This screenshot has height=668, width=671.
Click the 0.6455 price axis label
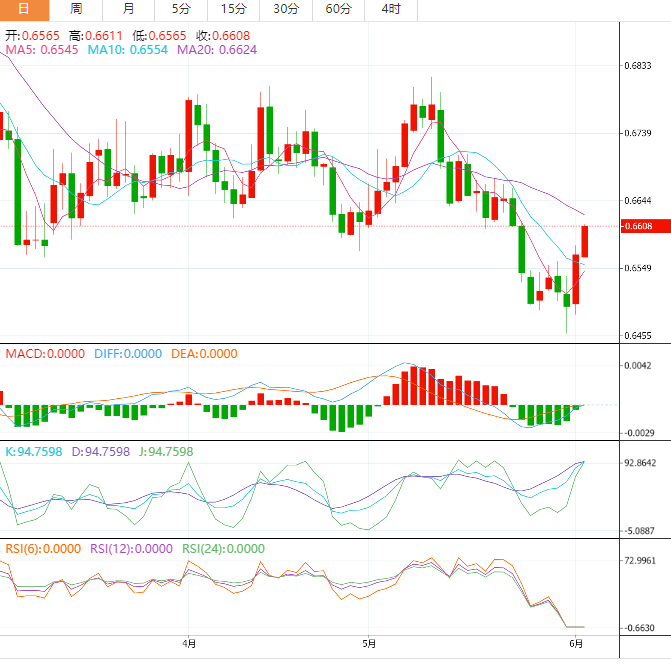point(638,336)
